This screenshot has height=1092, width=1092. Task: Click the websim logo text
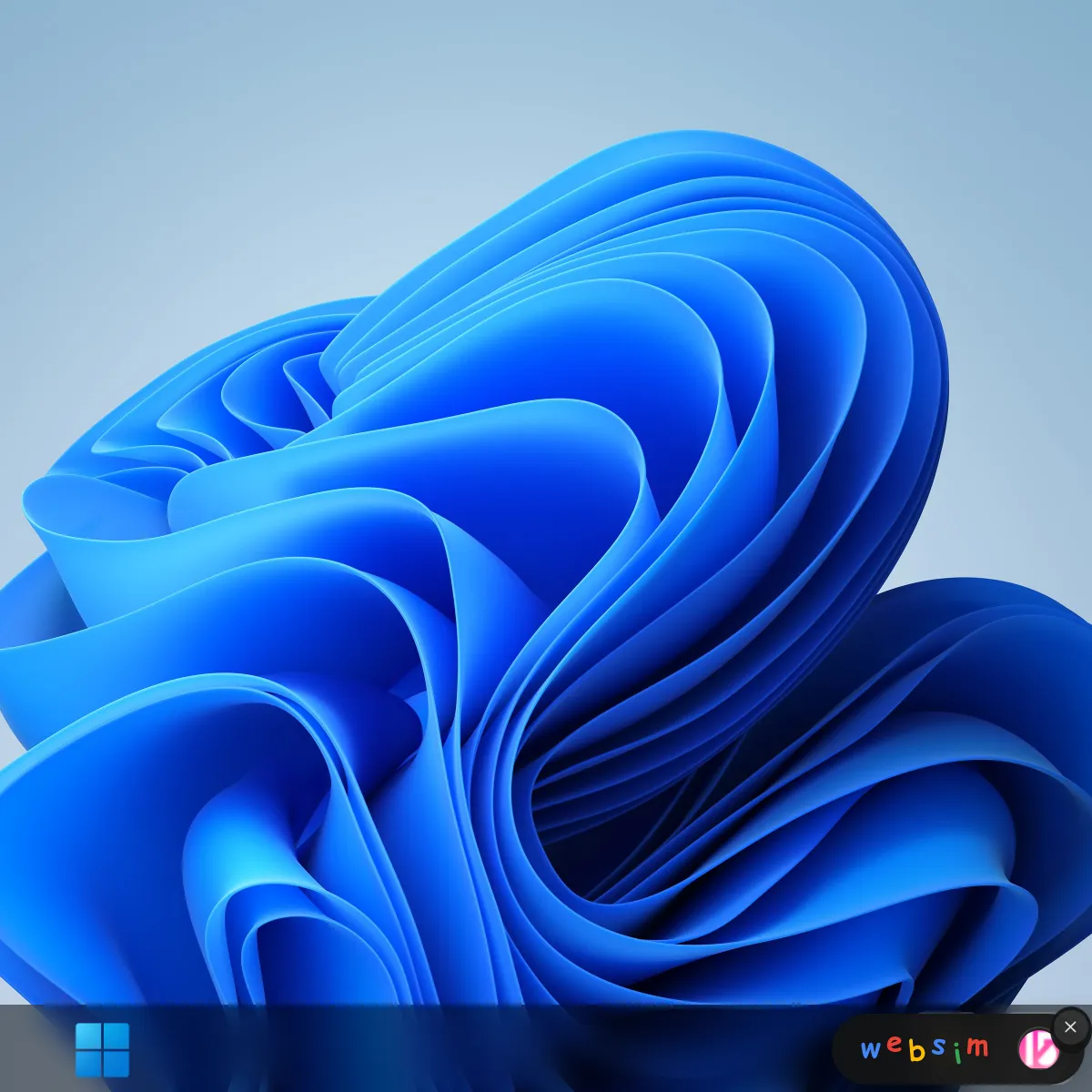(924, 1049)
